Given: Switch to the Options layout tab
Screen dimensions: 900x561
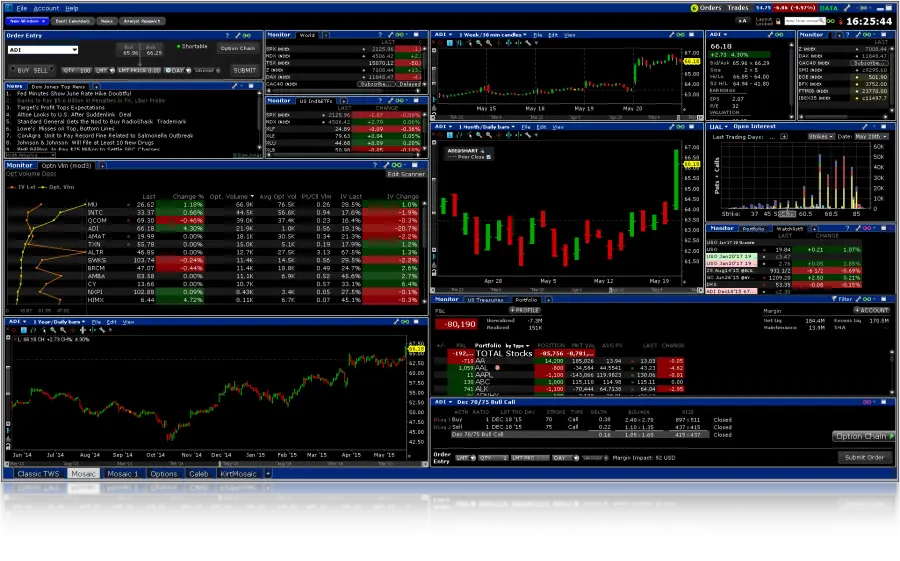Looking at the screenshot, I should click(x=163, y=473).
